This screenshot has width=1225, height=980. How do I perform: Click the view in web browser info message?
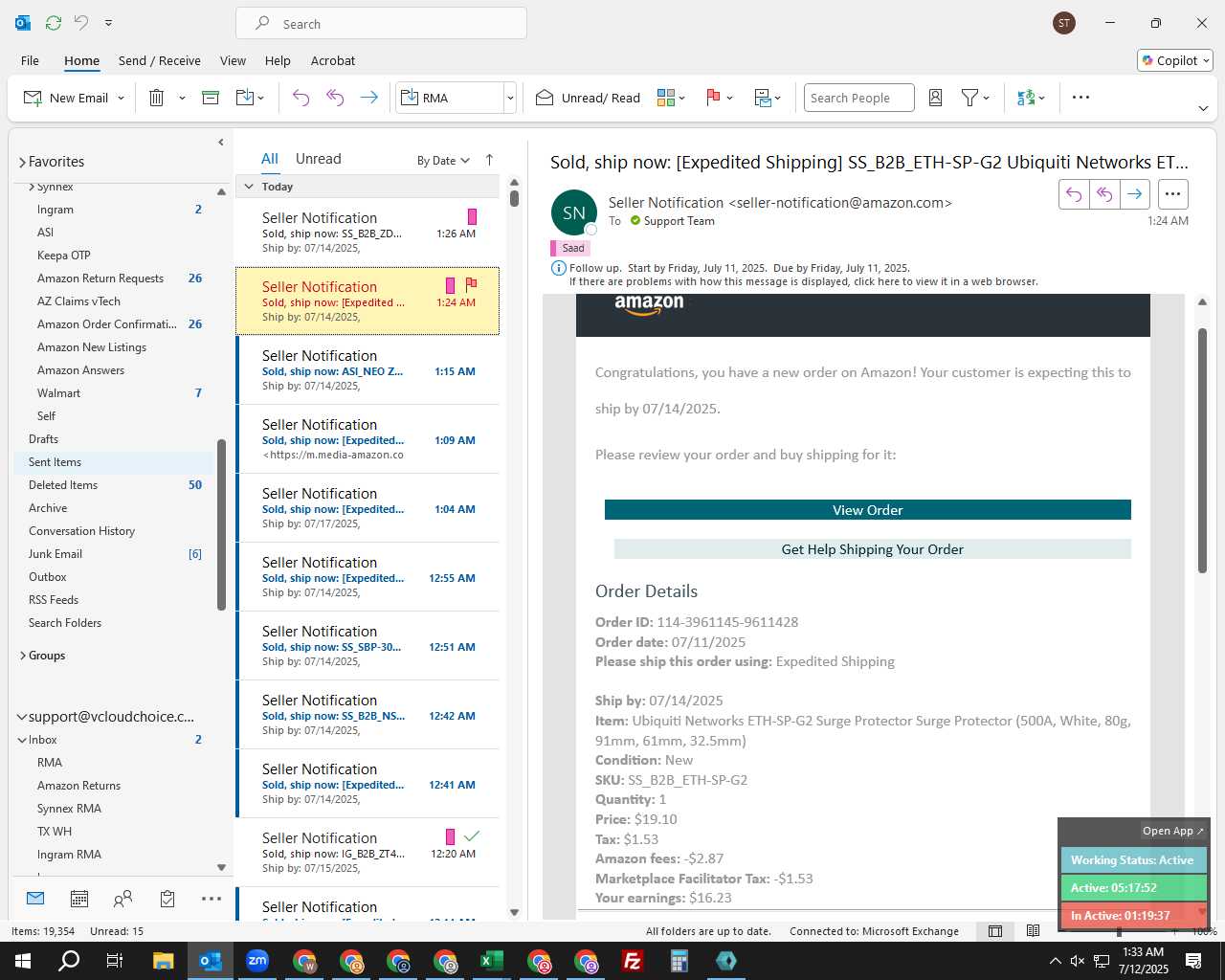804,281
